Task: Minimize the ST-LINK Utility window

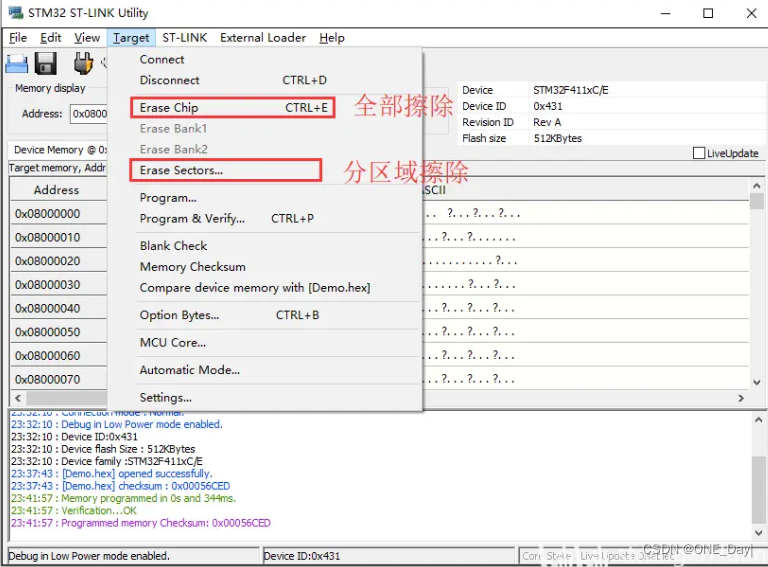Action: (x=665, y=13)
